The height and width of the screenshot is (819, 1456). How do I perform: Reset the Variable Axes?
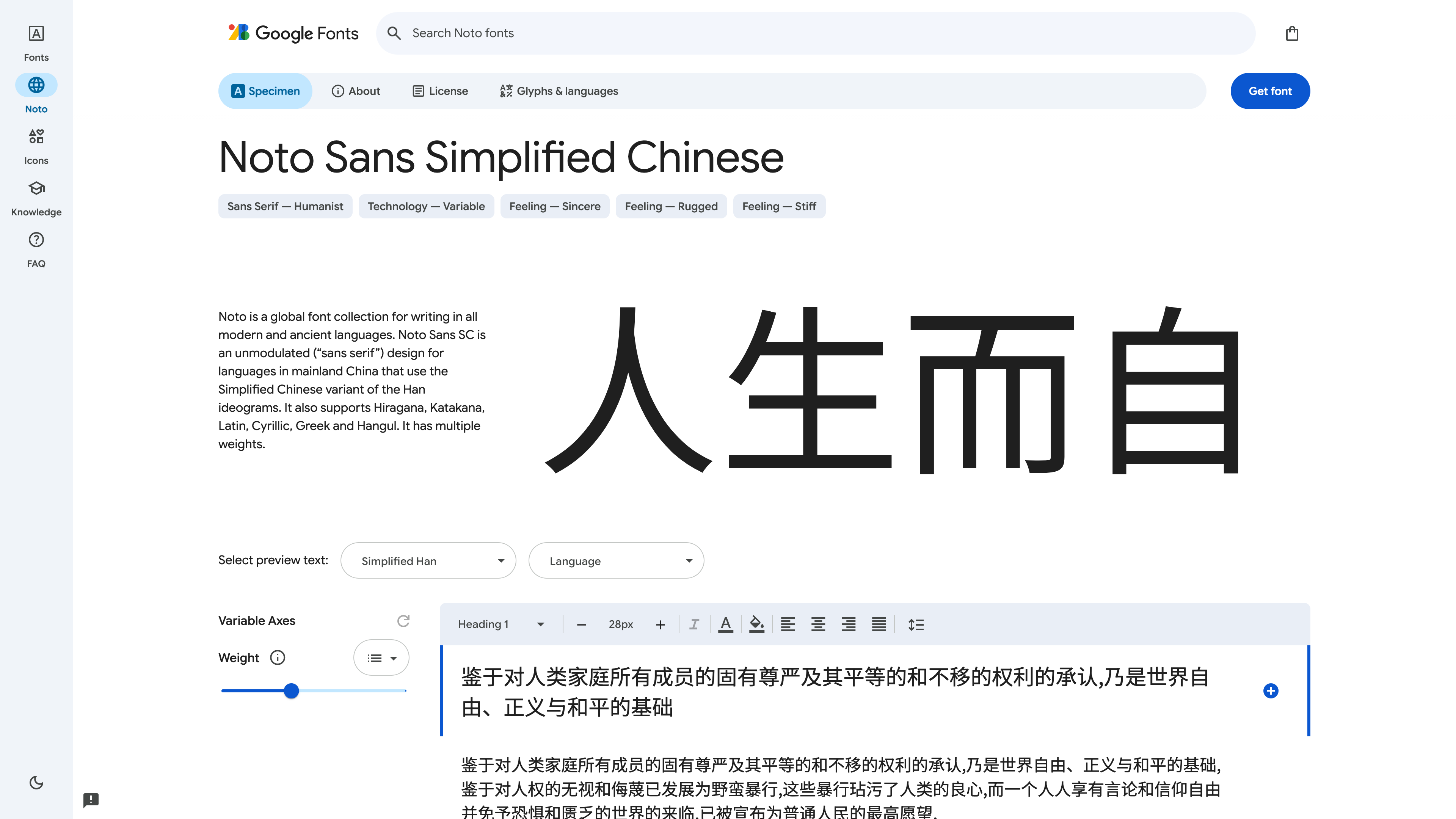point(403,621)
